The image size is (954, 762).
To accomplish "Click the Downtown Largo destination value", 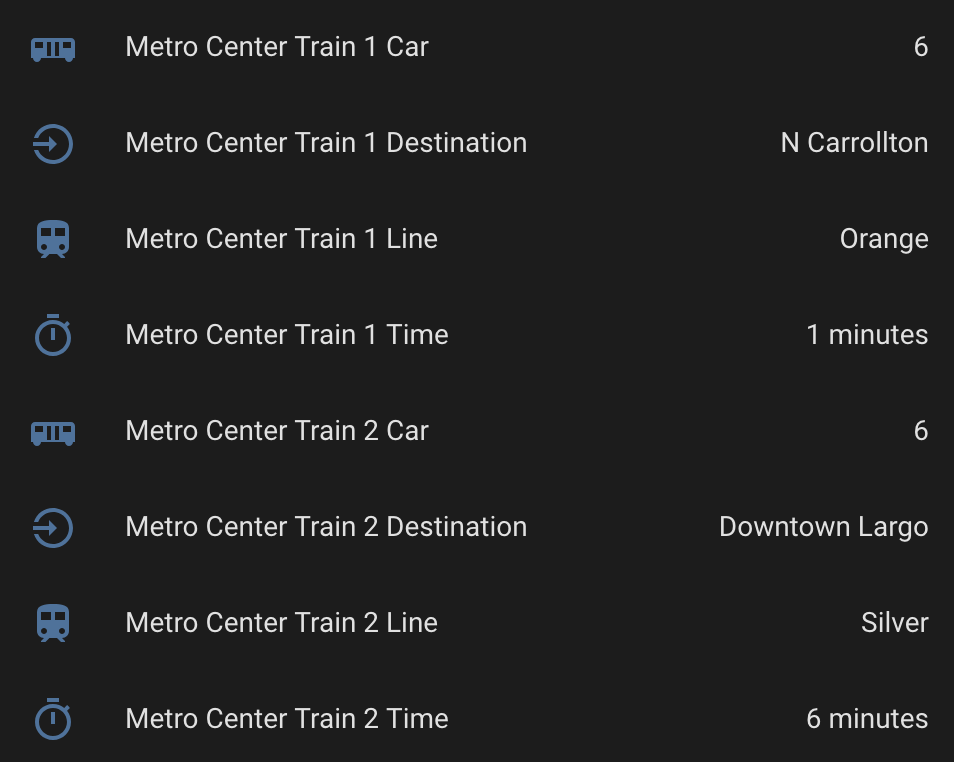I will coord(822,527).
